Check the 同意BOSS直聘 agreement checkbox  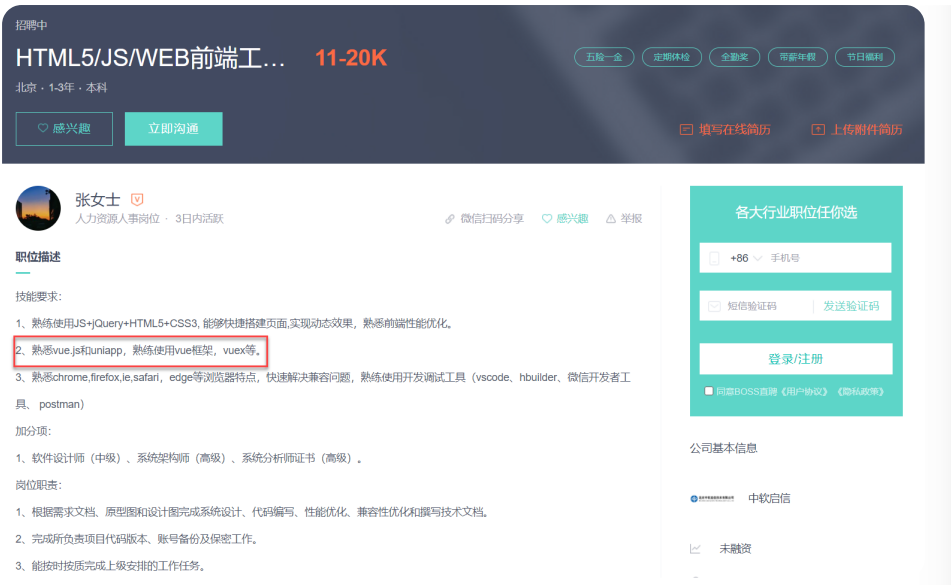707,391
